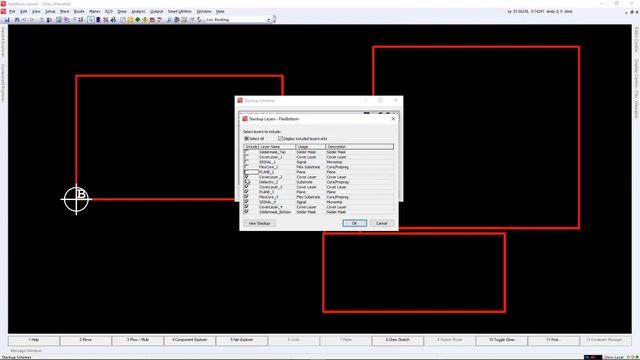This screenshot has height=360, width=640.
Task: Click the magnifier zoom toolbar icon
Action: point(169,20)
